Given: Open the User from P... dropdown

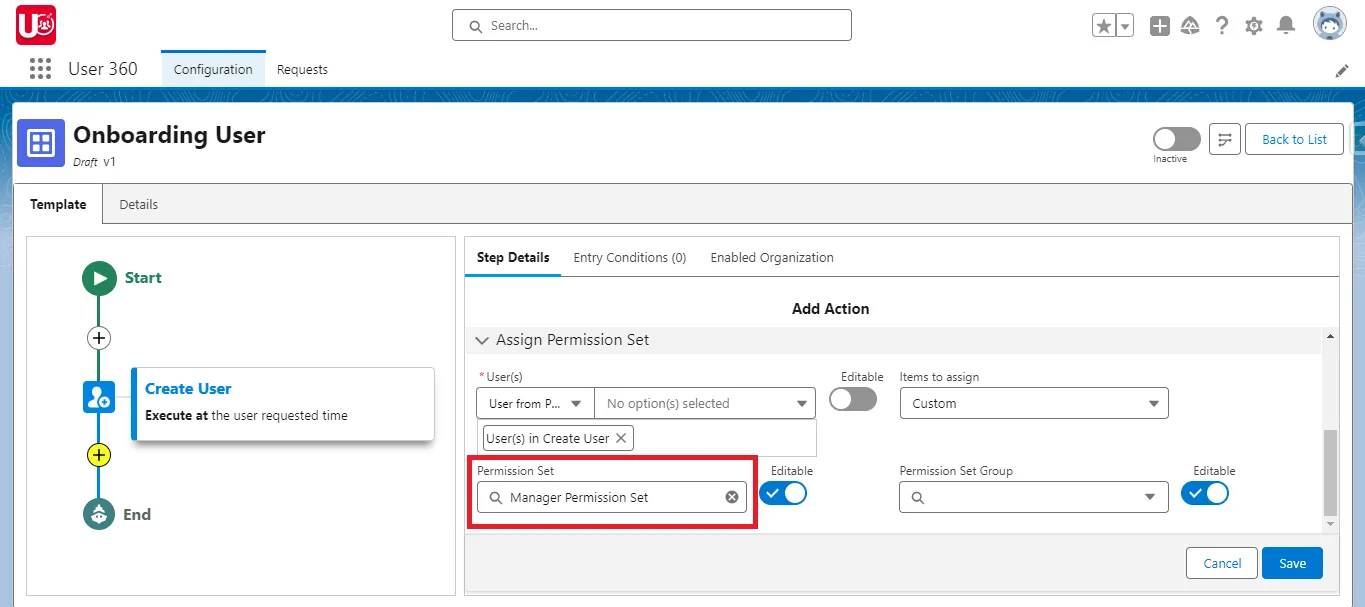Looking at the screenshot, I should point(534,403).
